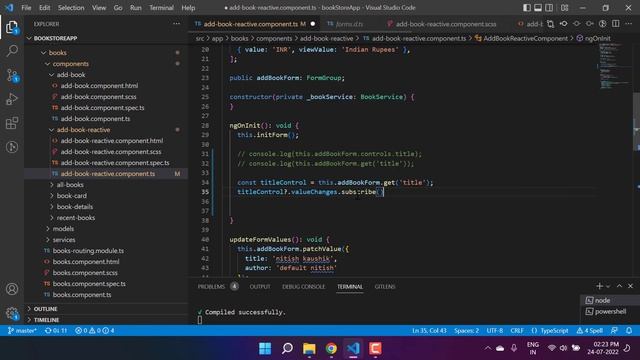Open editor more actions ellipsis

point(629,24)
